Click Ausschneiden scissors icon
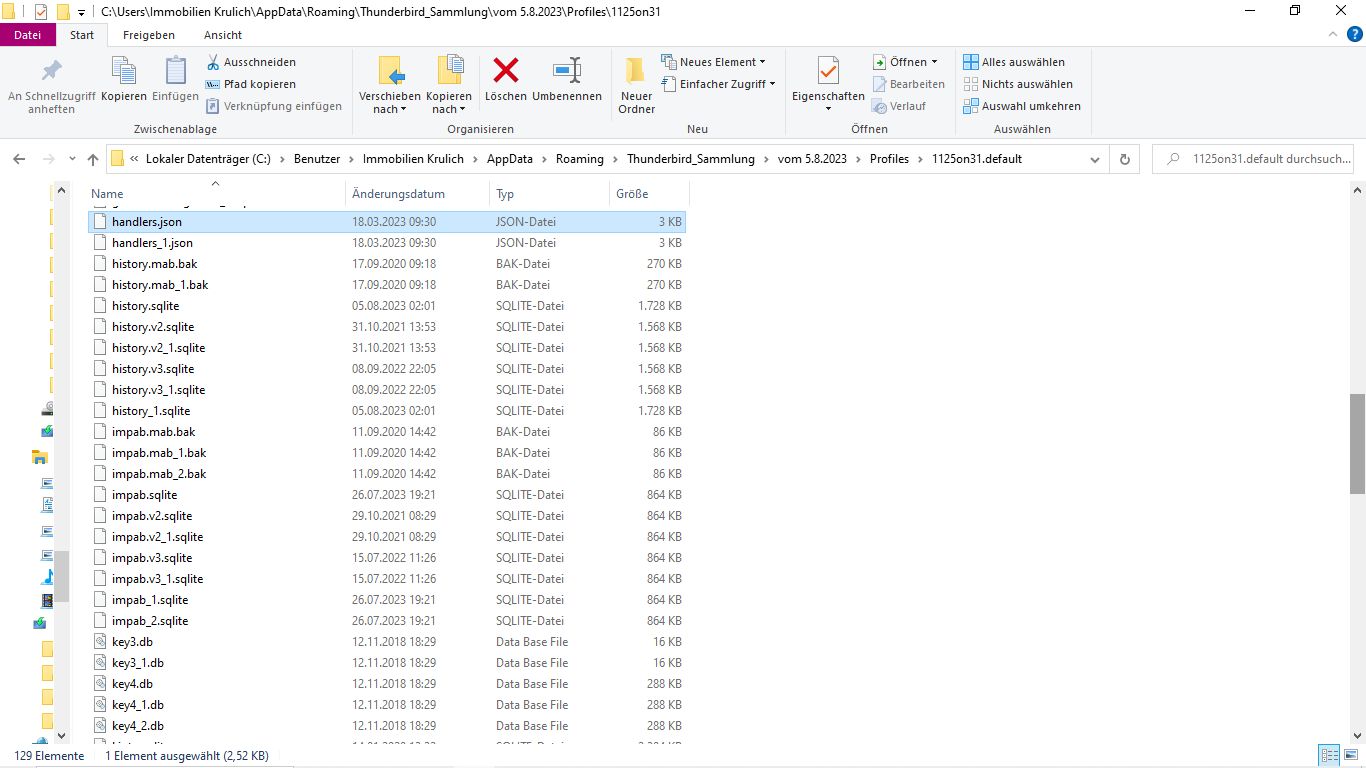 [x=213, y=62]
